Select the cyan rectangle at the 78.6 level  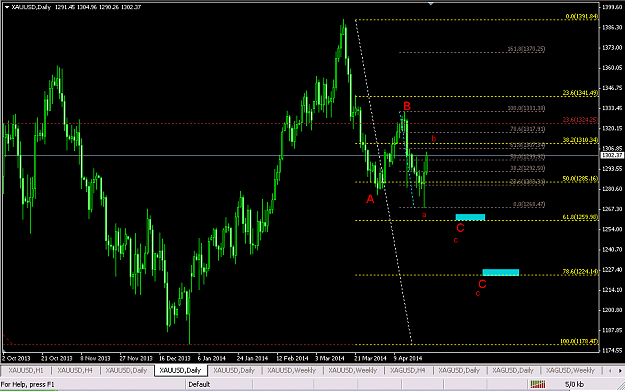point(501,273)
